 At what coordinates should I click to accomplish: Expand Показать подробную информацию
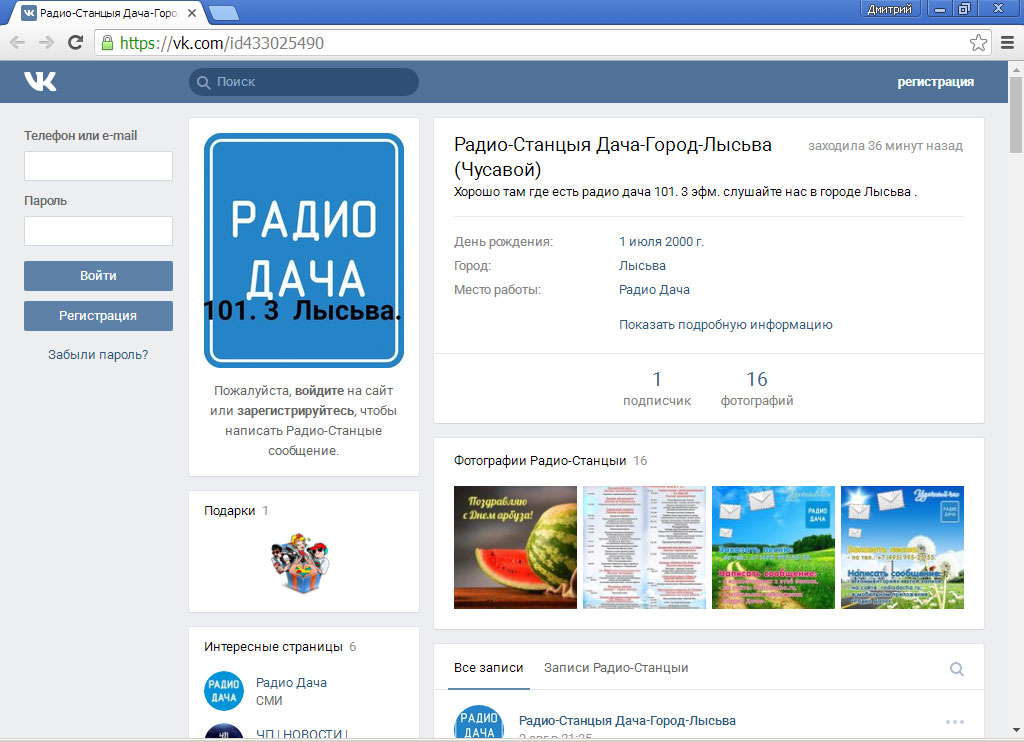click(726, 325)
